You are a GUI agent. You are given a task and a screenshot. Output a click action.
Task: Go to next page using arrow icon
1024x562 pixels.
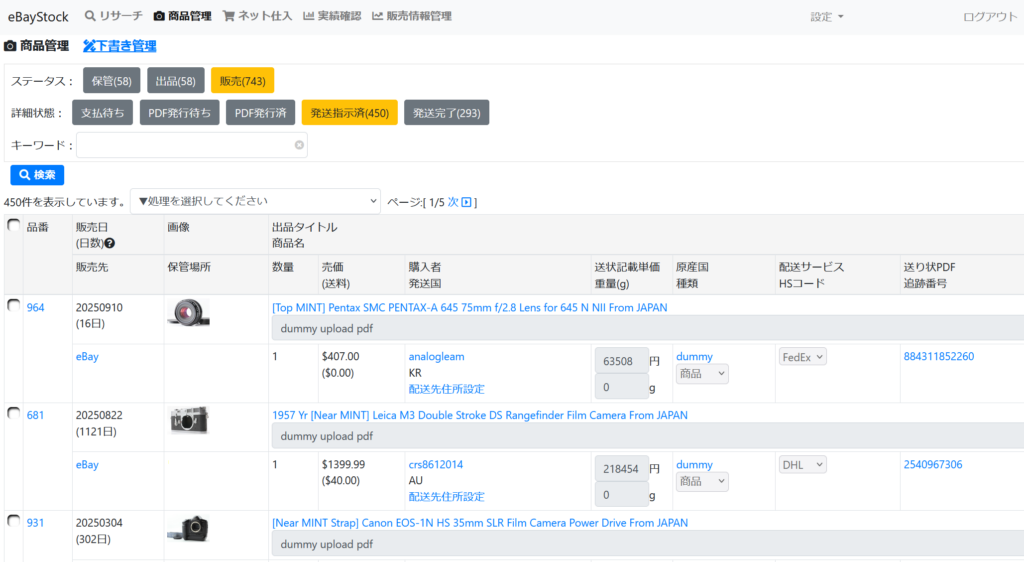pyautogui.click(x=466, y=202)
